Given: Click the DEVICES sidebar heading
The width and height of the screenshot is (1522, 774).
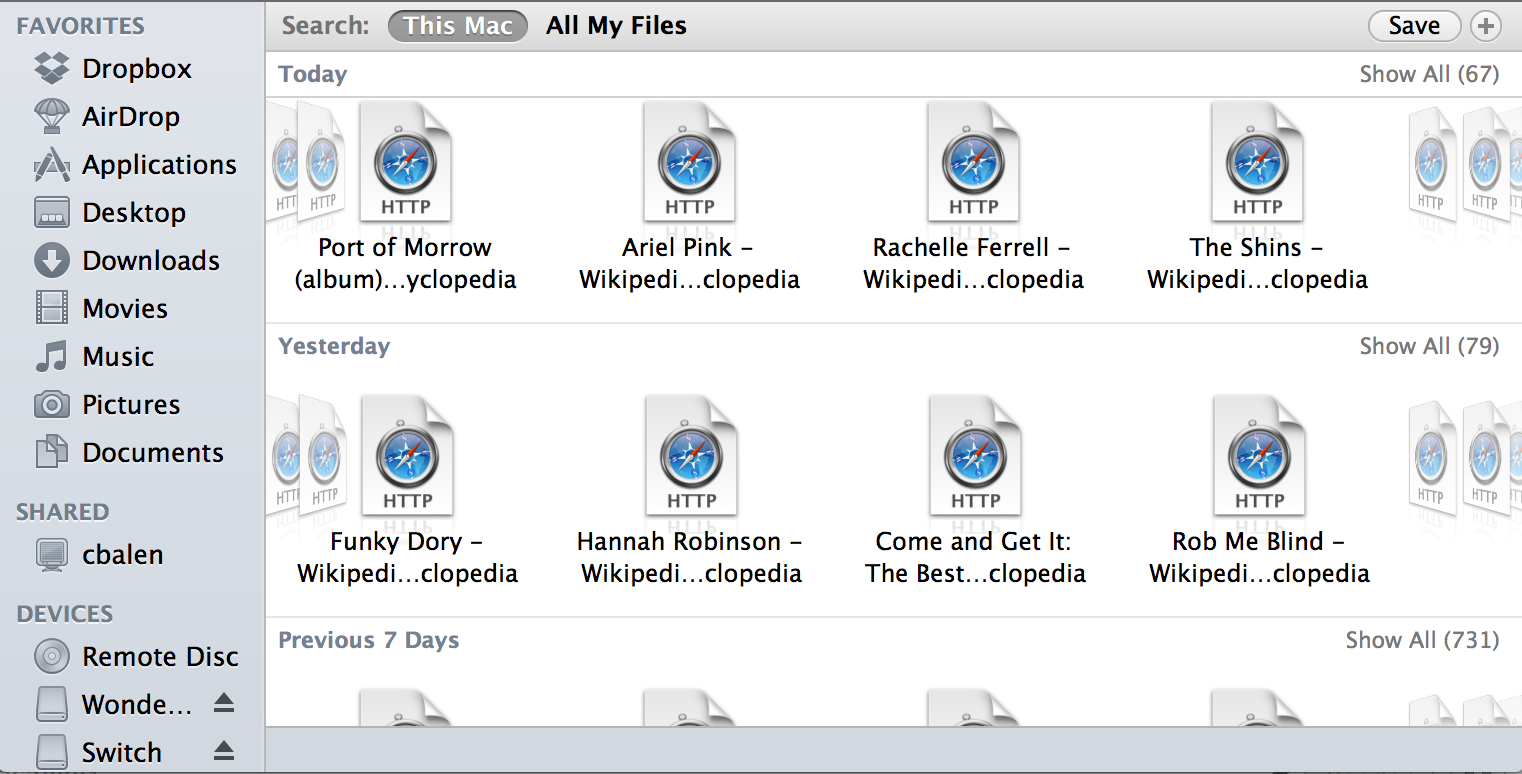Looking at the screenshot, I should (x=65, y=614).
